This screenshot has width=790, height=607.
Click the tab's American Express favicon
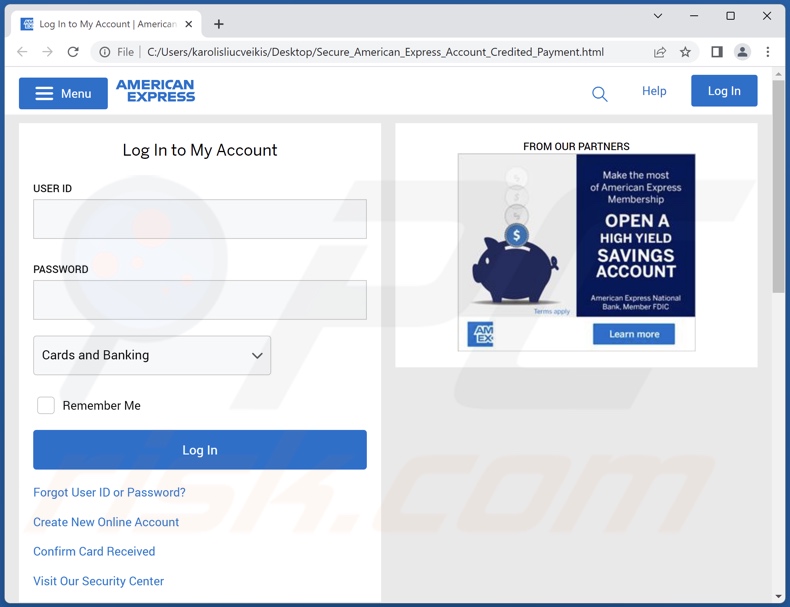[26, 24]
